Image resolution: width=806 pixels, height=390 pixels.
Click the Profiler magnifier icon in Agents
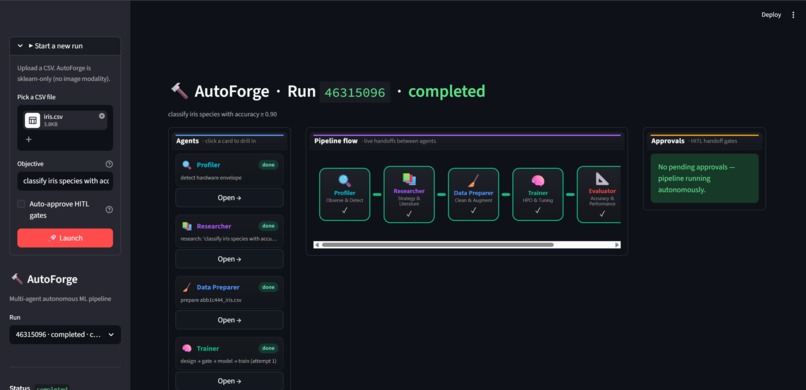click(x=187, y=165)
